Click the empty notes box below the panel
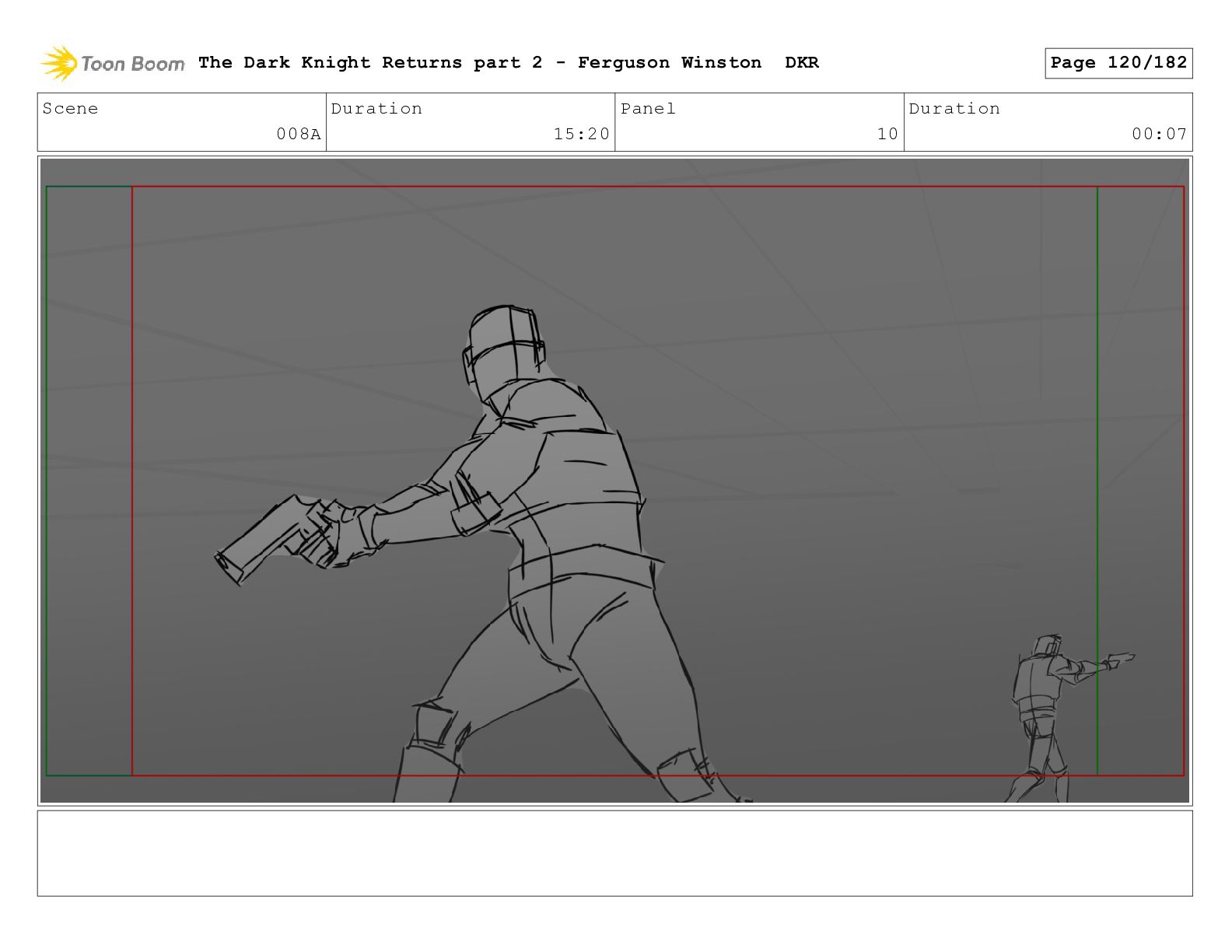1232x952 pixels. coord(614,853)
